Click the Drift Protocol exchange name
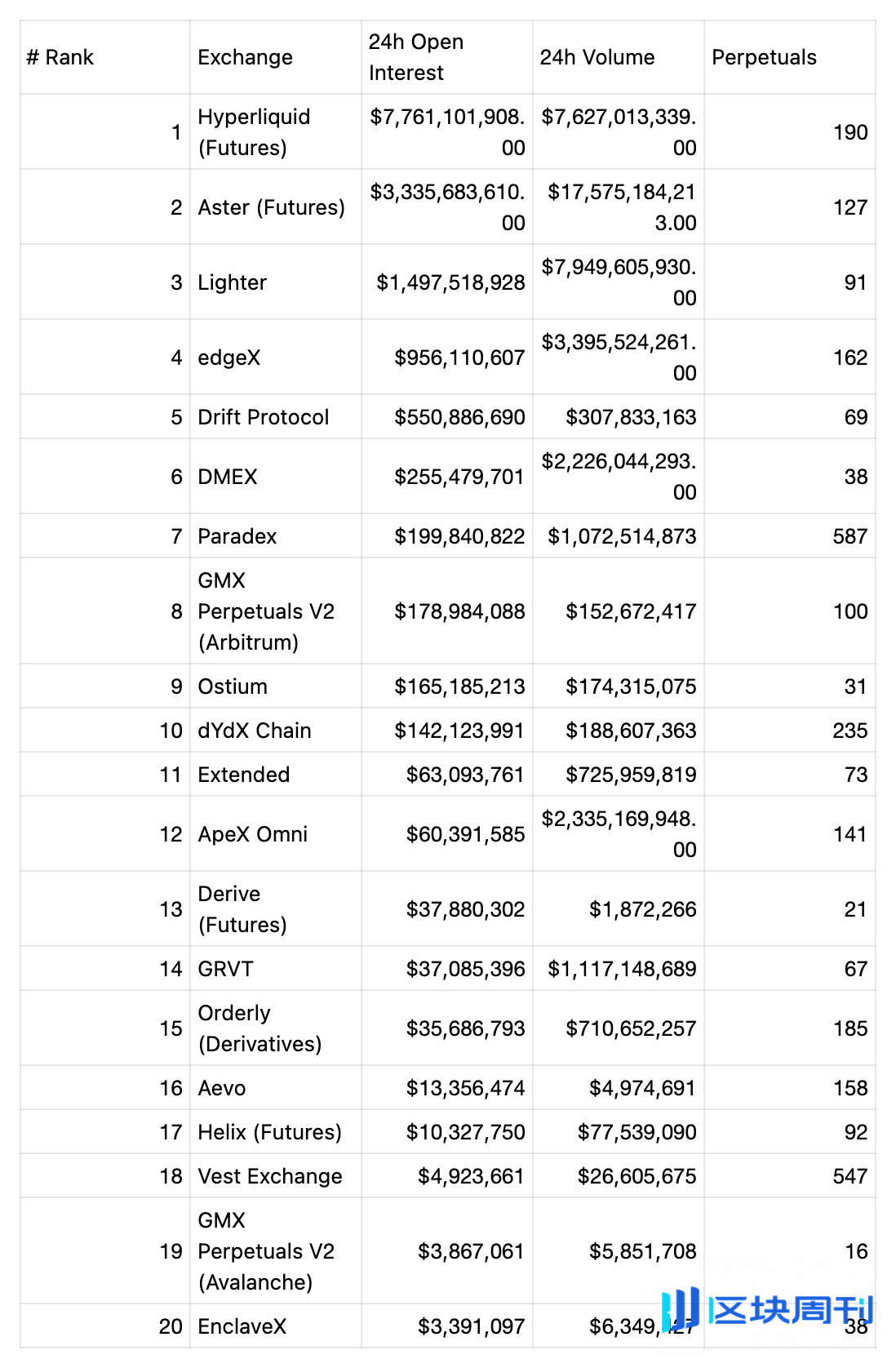Viewport: 896px width, 1368px height. (x=263, y=417)
